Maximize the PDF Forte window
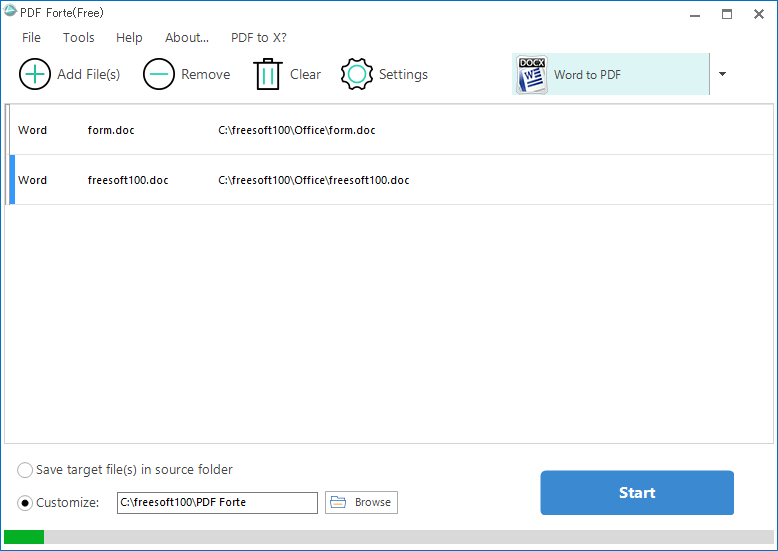This screenshot has width=778, height=551. click(x=727, y=14)
